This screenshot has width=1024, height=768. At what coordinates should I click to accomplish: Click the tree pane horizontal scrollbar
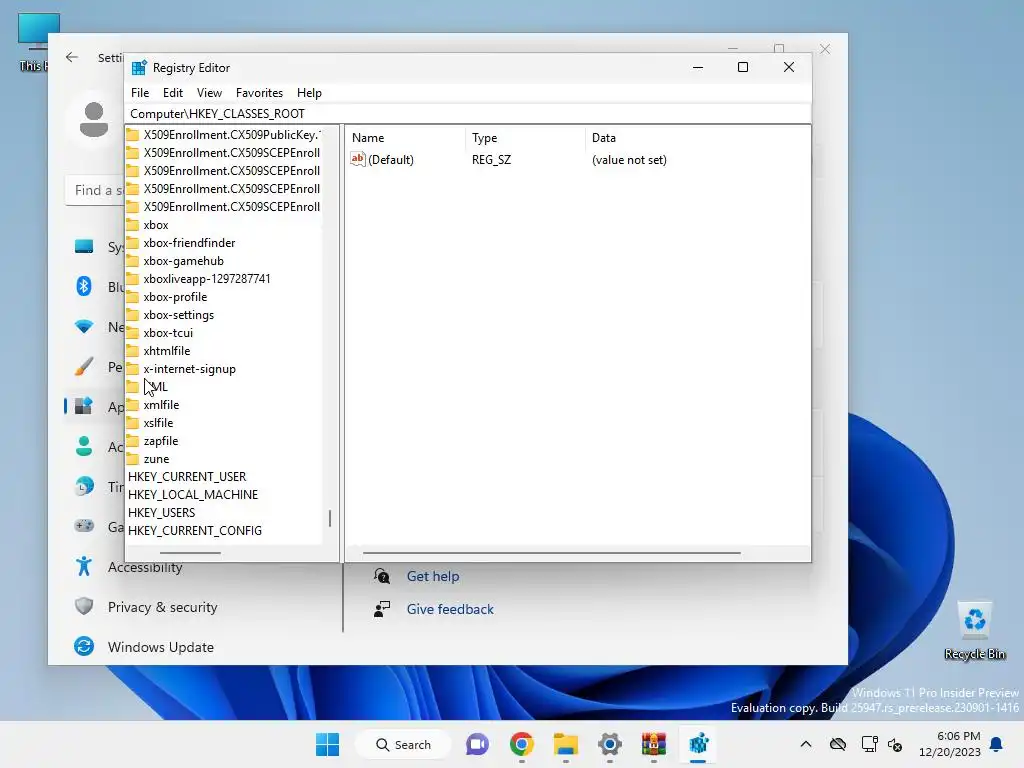pyautogui.click(x=190, y=553)
